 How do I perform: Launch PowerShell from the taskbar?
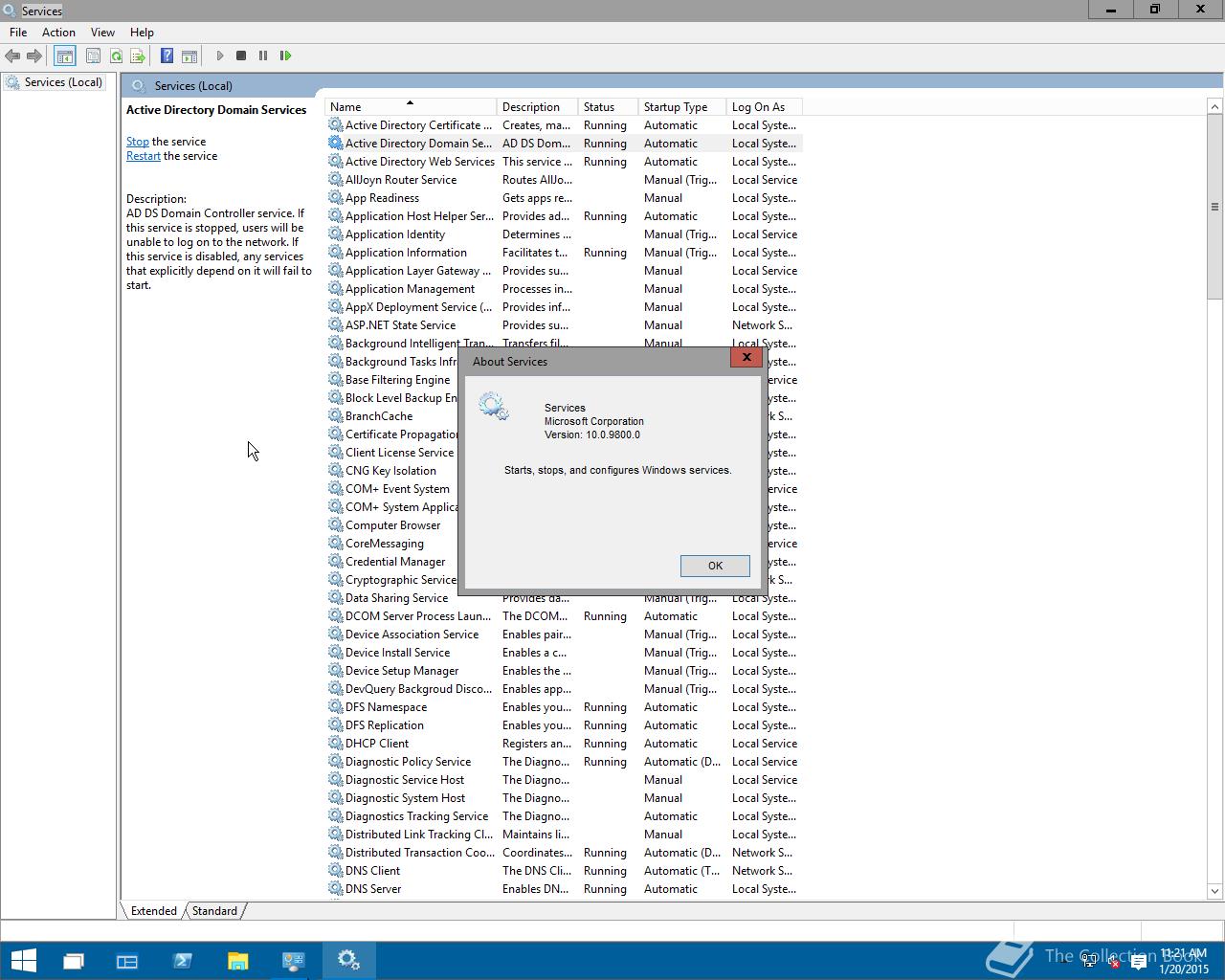183,960
